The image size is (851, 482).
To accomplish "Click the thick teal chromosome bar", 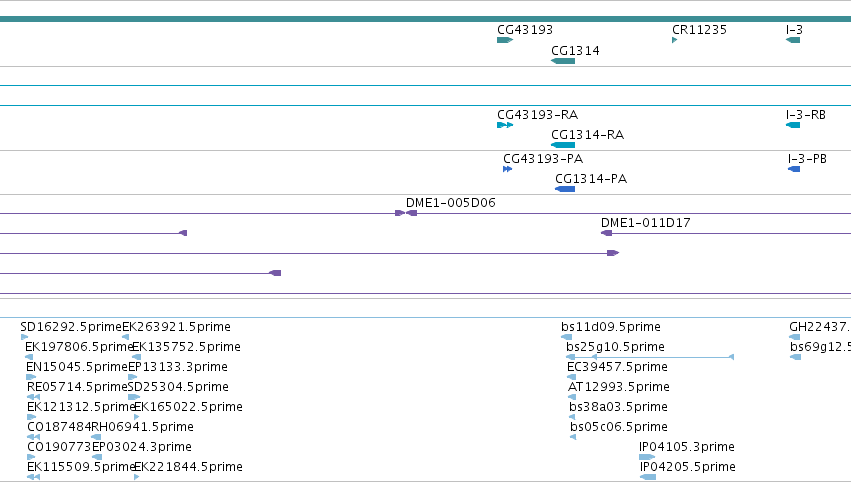I will (426, 19).
